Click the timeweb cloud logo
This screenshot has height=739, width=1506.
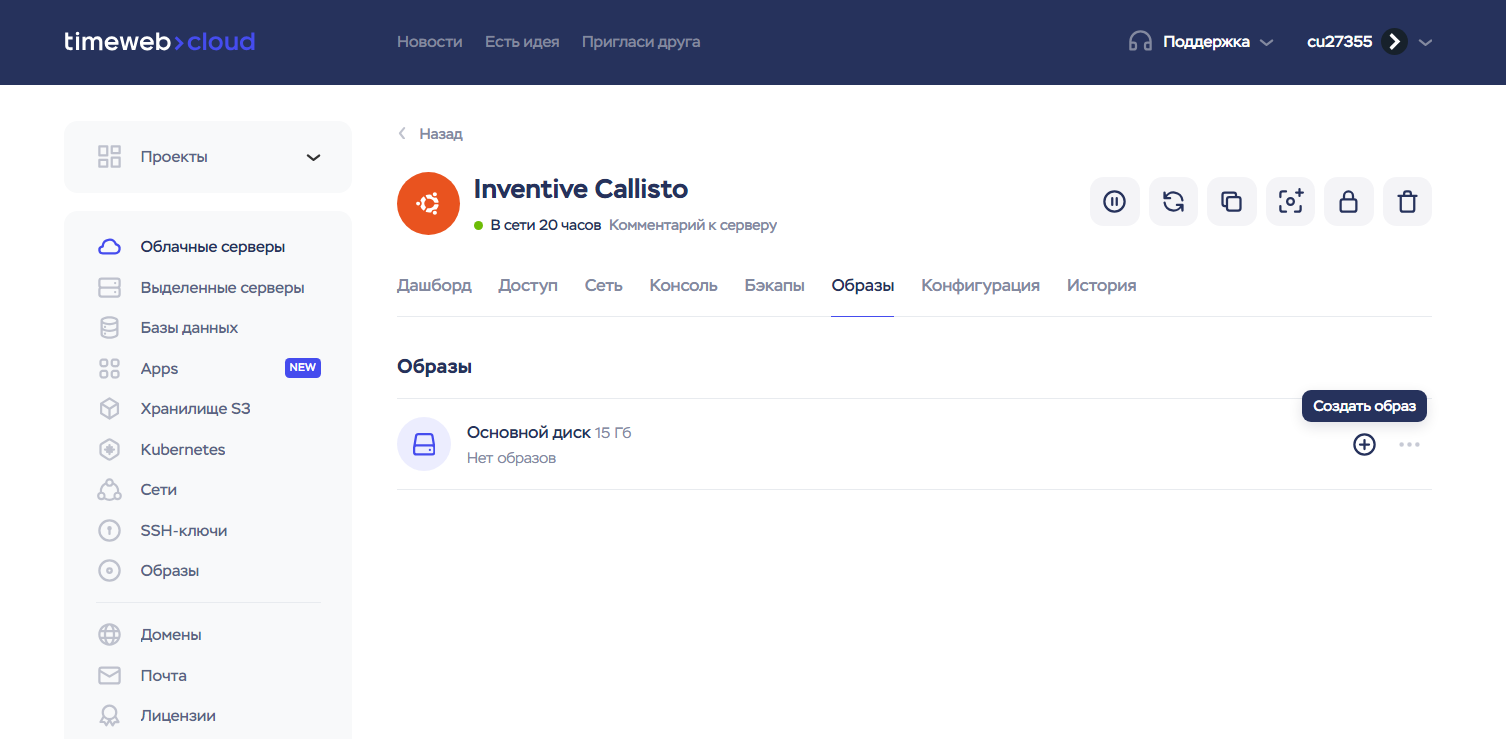(x=159, y=42)
